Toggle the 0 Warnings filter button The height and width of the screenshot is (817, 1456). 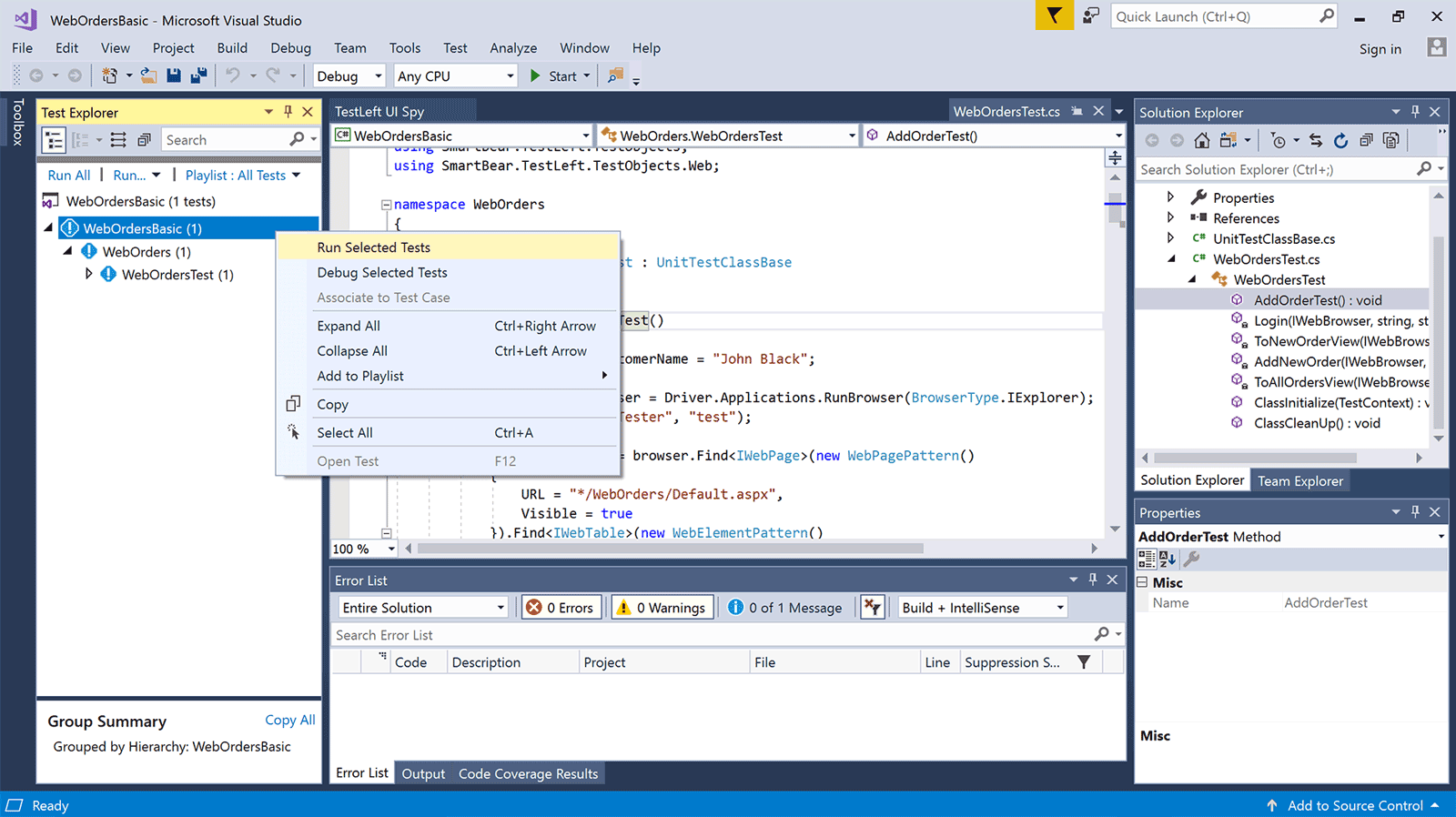pos(662,608)
